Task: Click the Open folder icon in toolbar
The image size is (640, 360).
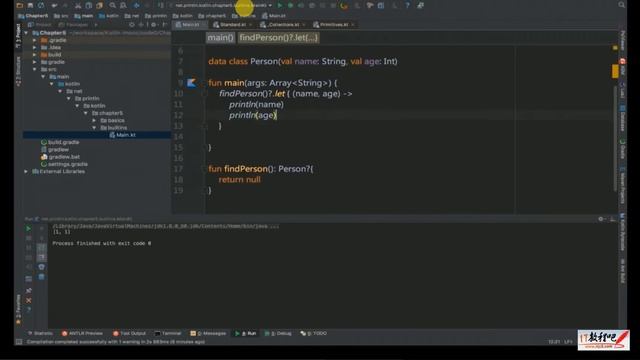Action: tap(20, 5)
